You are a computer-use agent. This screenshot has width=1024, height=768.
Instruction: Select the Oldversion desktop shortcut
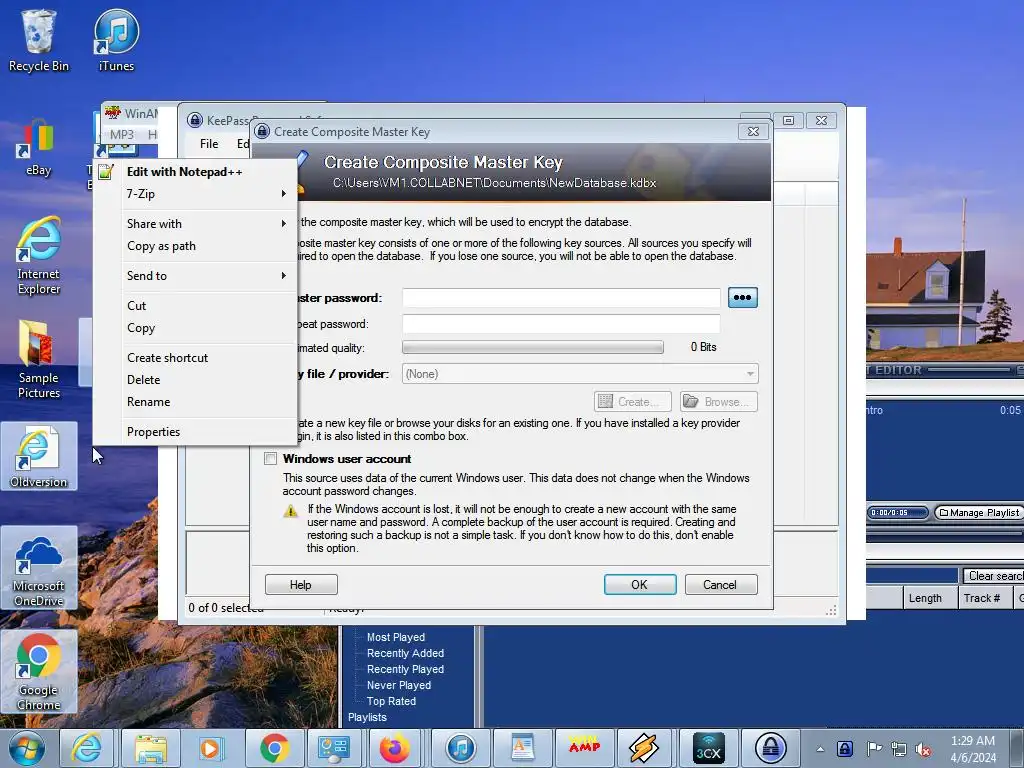tap(39, 456)
